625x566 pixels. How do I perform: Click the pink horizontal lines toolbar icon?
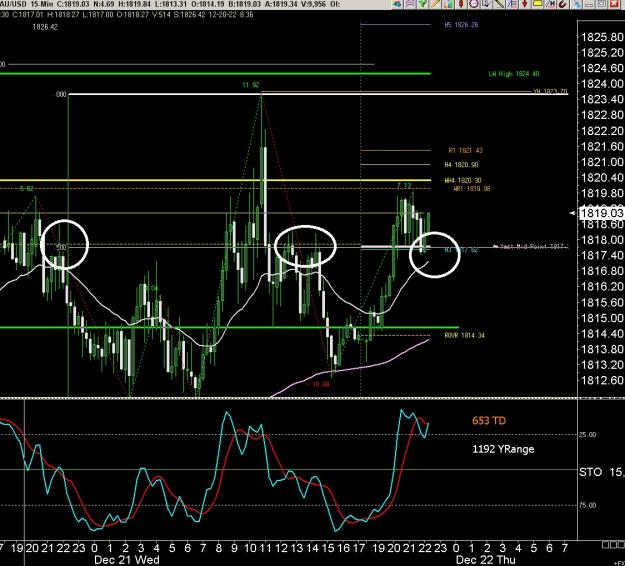pyautogui.click(x=410, y=4)
